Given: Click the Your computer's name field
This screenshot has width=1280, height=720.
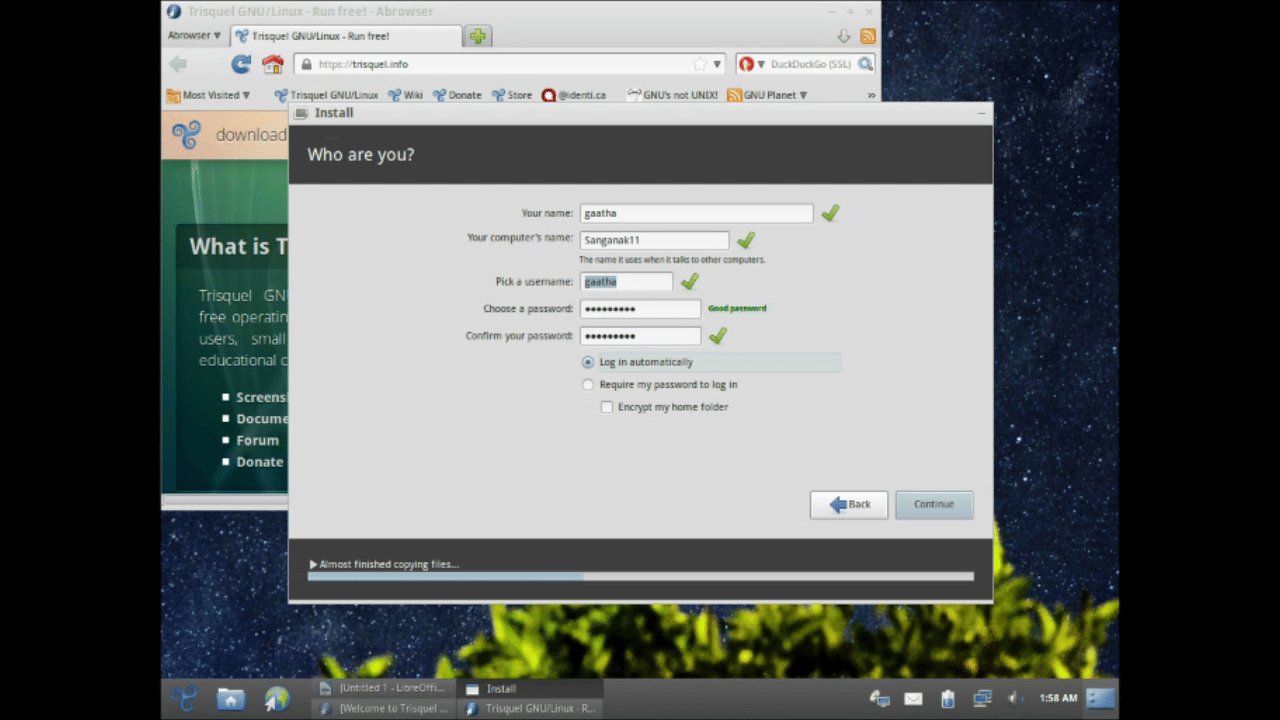Looking at the screenshot, I should (654, 240).
